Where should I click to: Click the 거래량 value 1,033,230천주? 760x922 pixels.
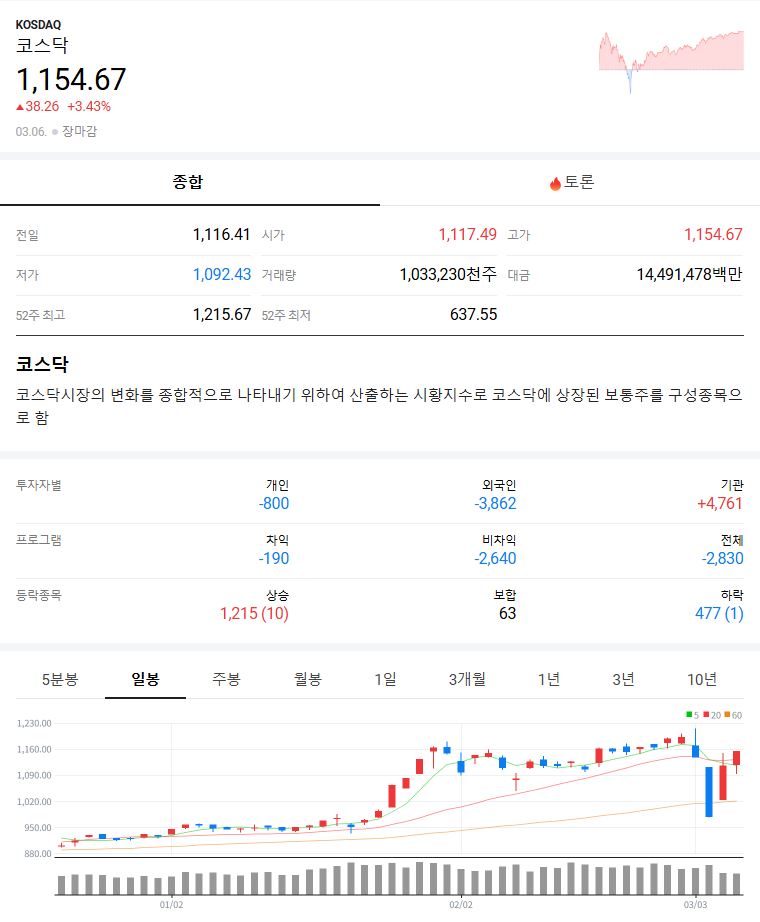point(448,275)
